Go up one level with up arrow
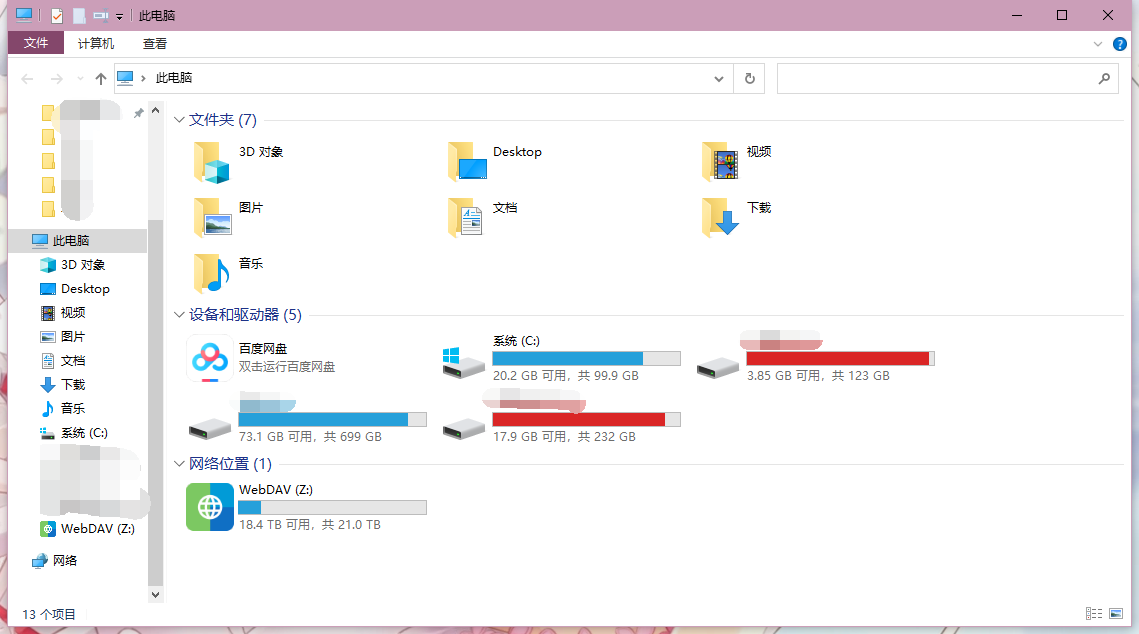The height and width of the screenshot is (634, 1139). pos(100,78)
